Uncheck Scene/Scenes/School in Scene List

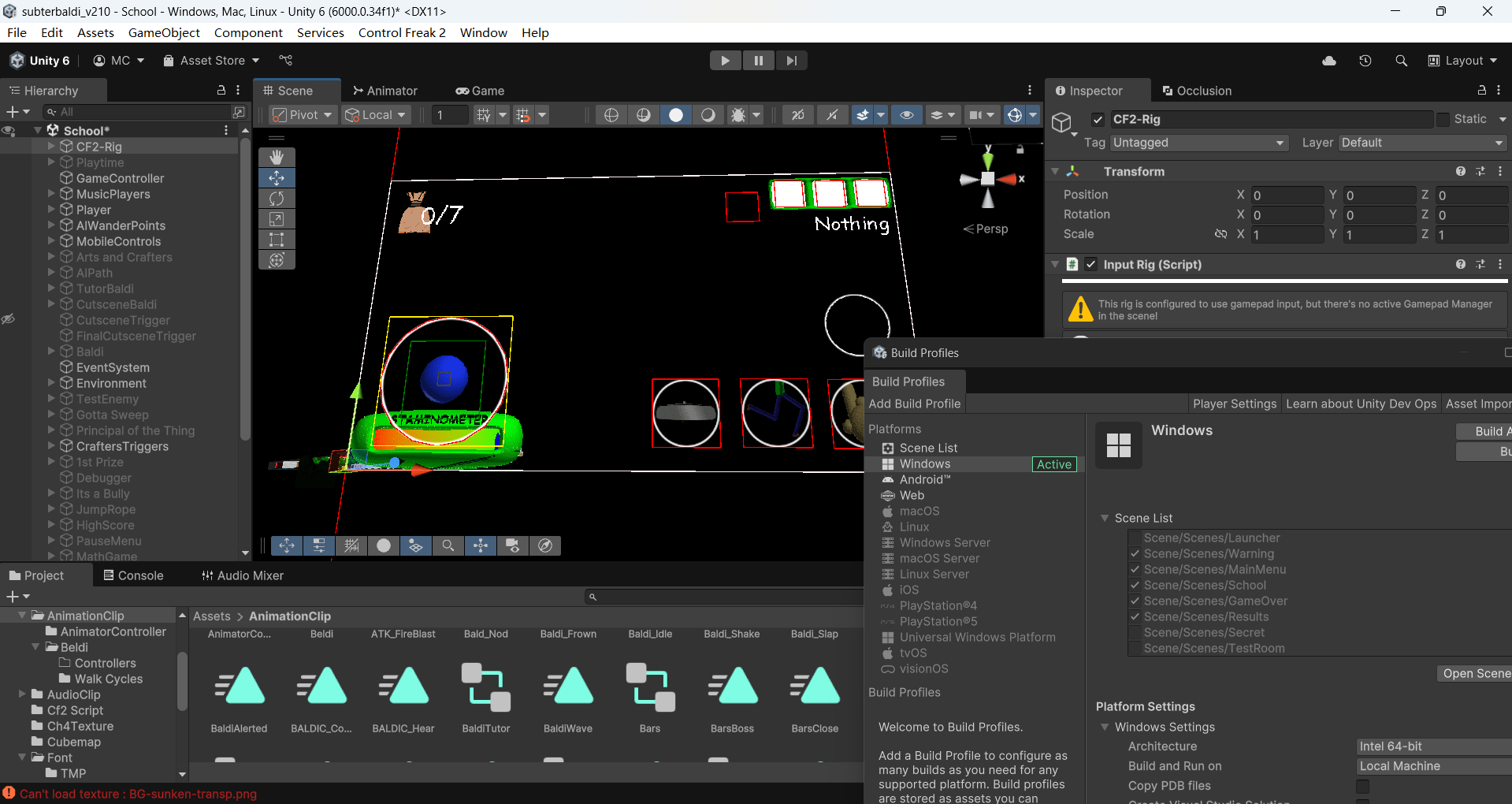pyautogui.click(x=1135, y=585)
